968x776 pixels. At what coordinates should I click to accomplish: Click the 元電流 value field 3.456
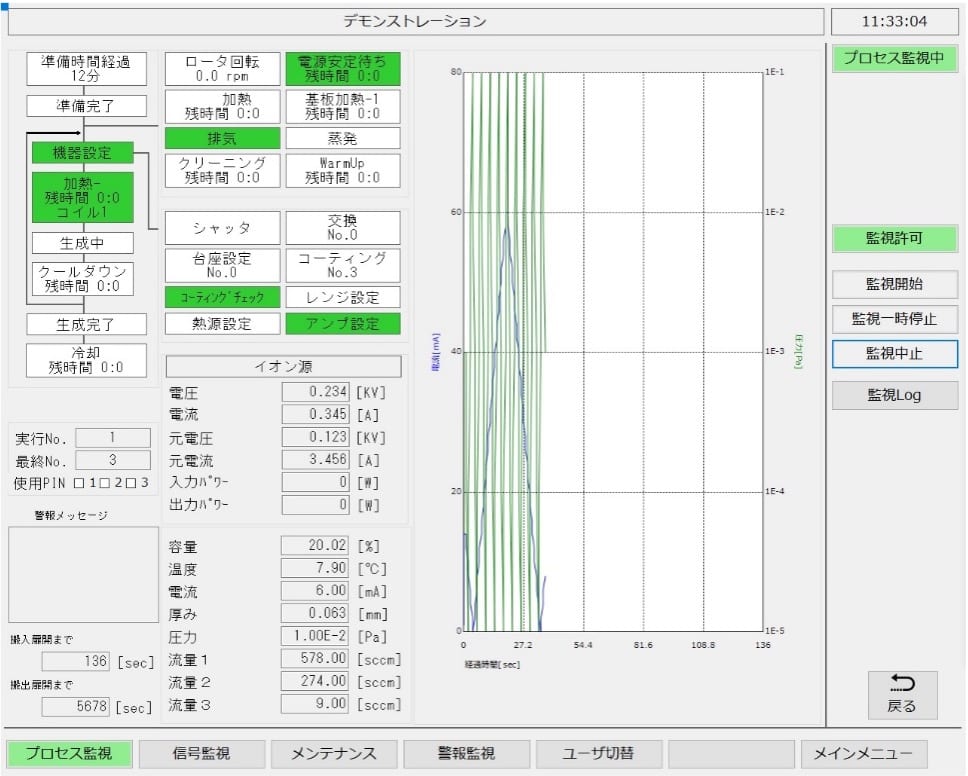(x=315, y=460)
